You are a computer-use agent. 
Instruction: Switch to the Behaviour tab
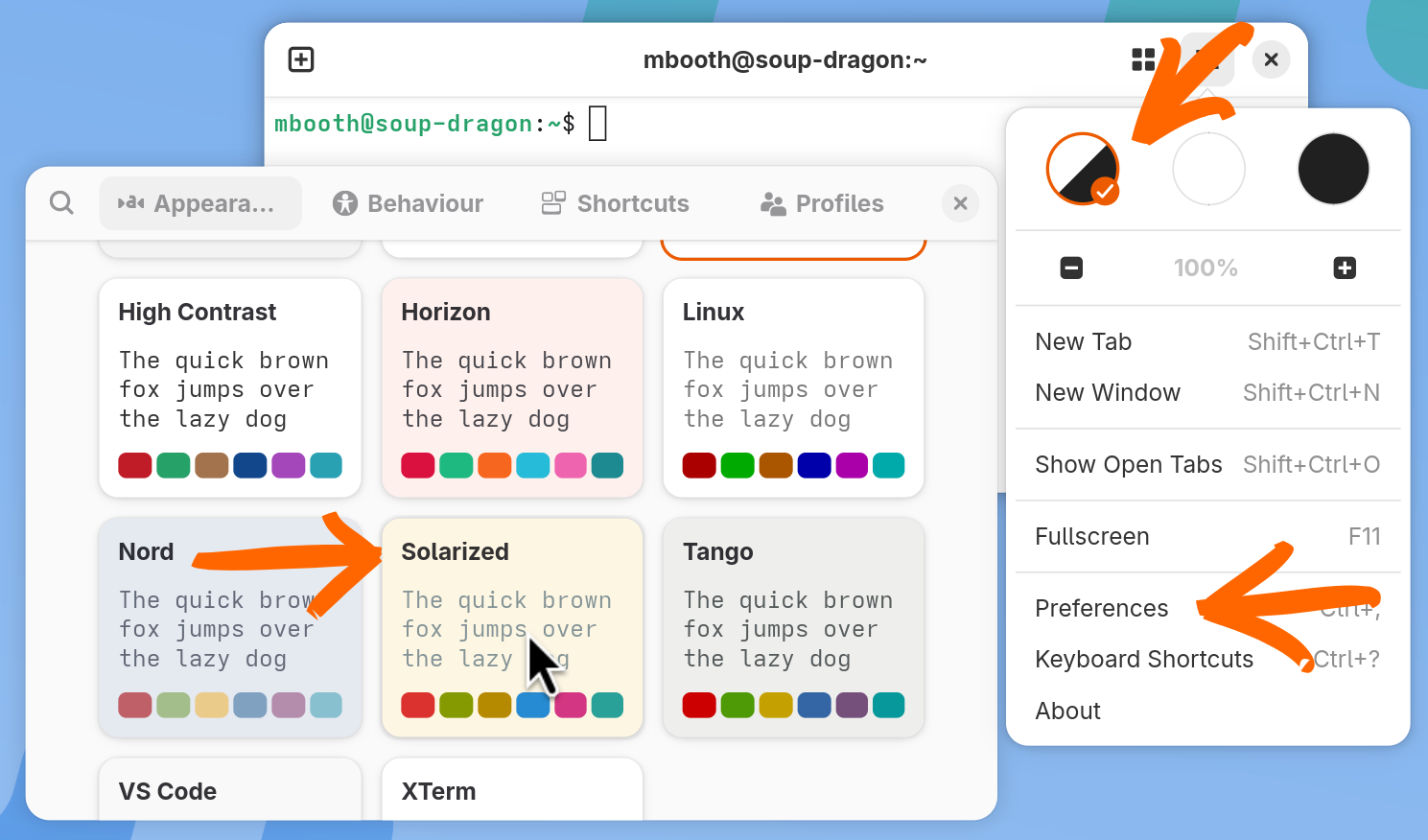409,203
